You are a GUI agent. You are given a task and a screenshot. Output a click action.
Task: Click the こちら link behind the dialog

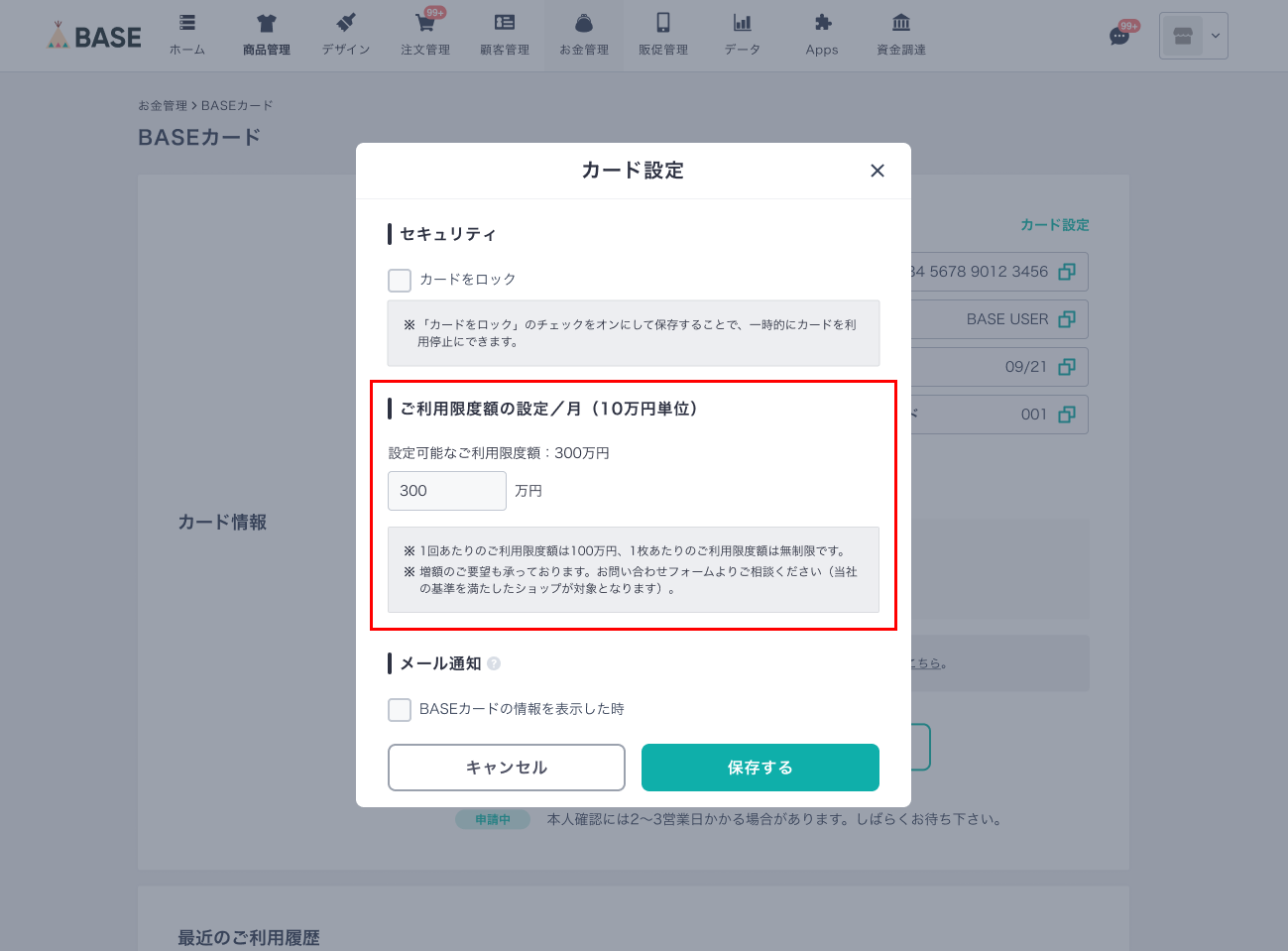pyautogui.click(x=927, y=663)
